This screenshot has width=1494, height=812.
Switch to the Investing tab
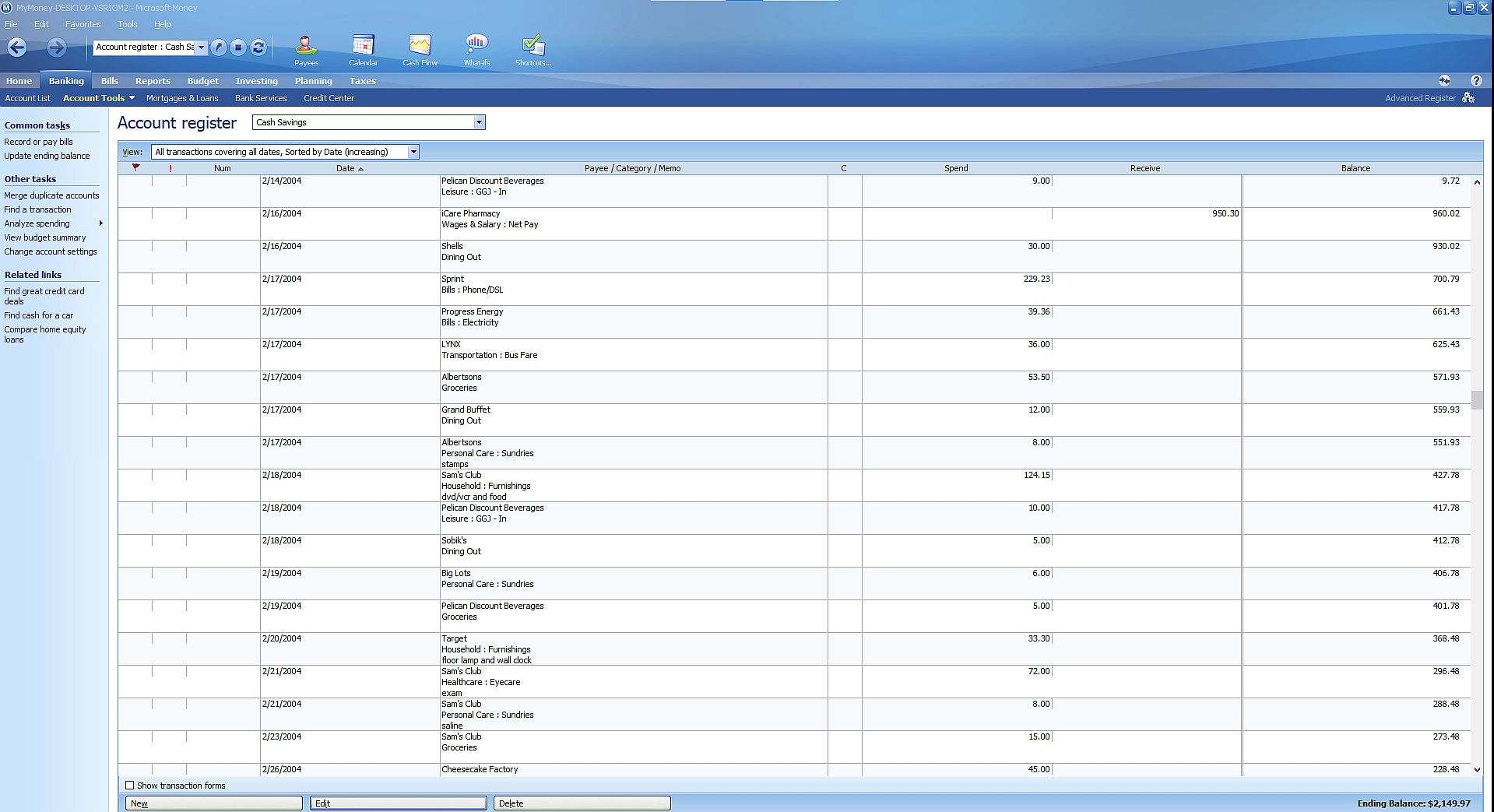[x=257, y=81]
